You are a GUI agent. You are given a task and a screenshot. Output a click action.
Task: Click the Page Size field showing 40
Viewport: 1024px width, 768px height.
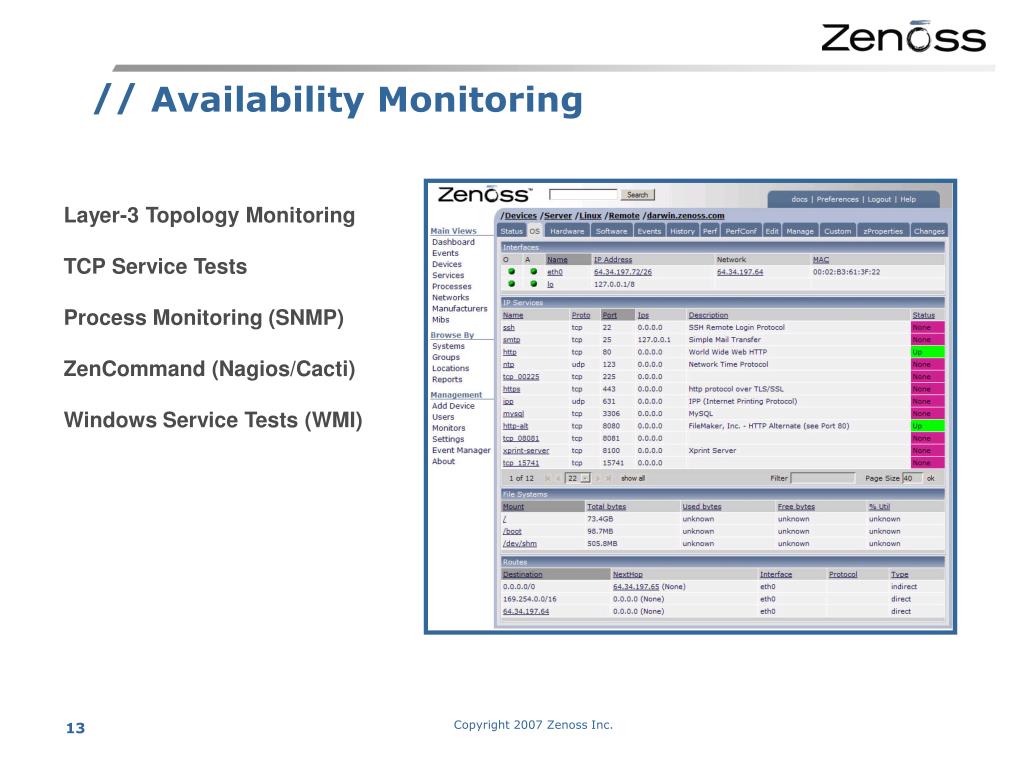point(912,479)
